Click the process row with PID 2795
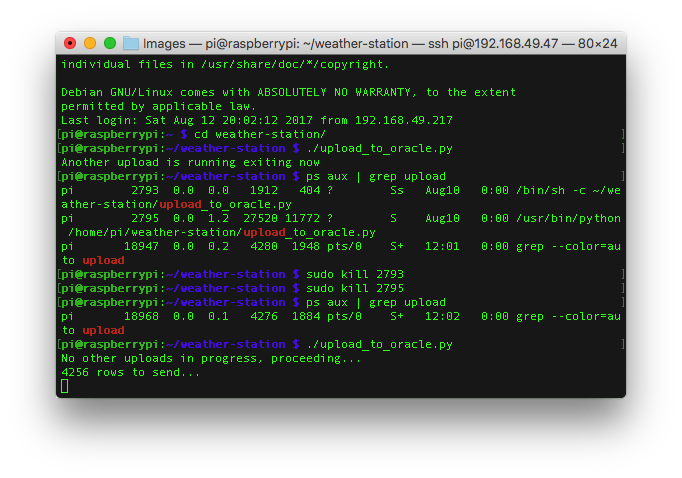Image resolution: width=682 pixels, height=478 pixels. point(341,218)
